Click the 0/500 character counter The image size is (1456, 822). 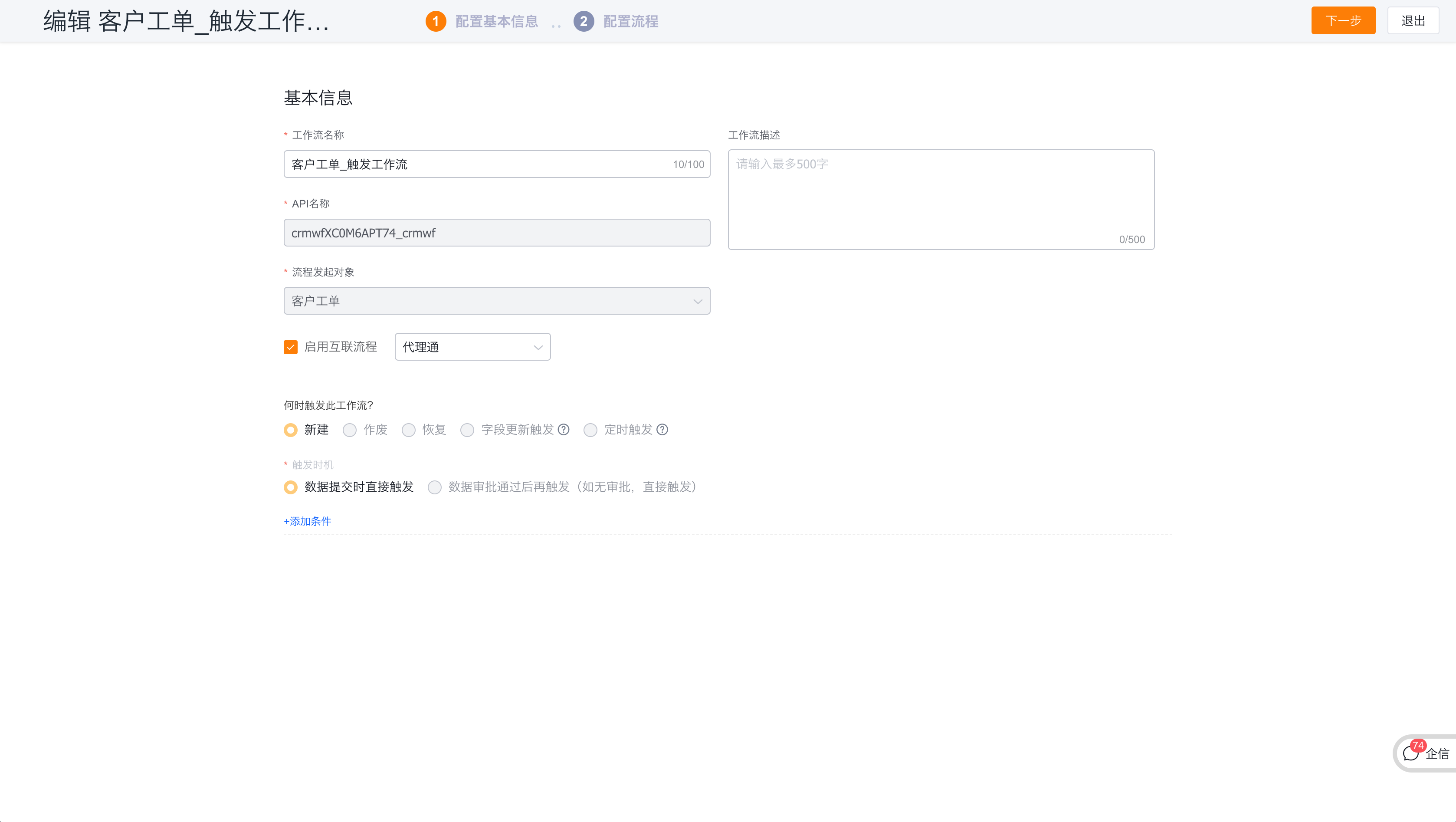pyautogui.click(x=1132, y=240)
